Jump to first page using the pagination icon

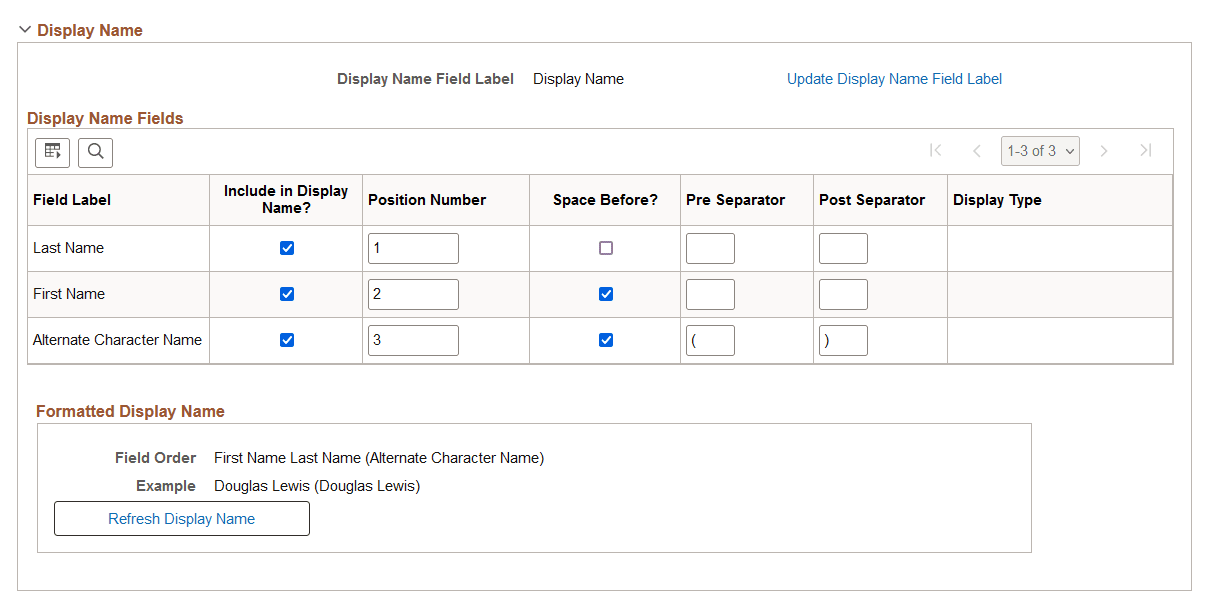coord(936,150)
